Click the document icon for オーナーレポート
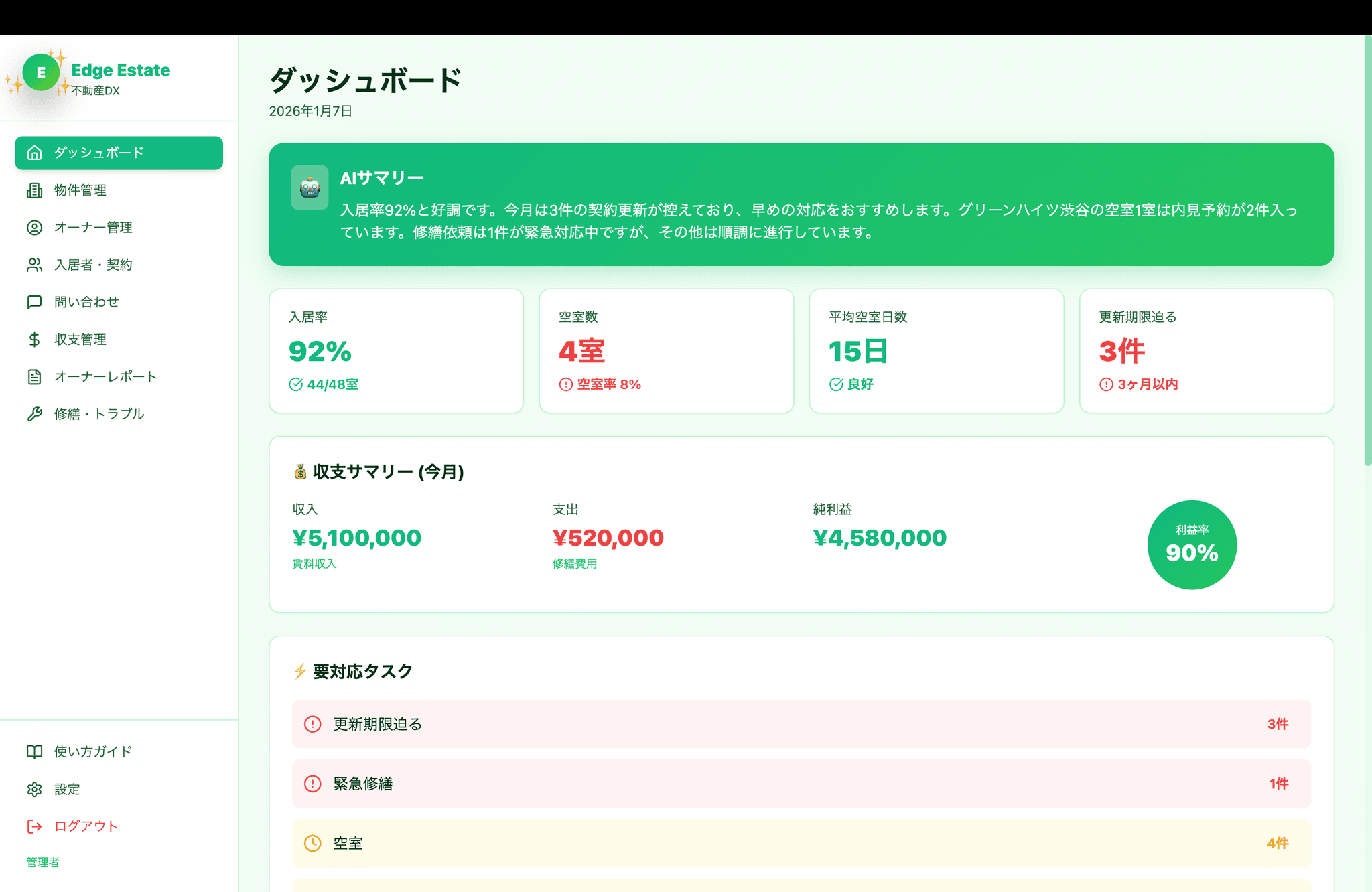 [x=34, y=377]
